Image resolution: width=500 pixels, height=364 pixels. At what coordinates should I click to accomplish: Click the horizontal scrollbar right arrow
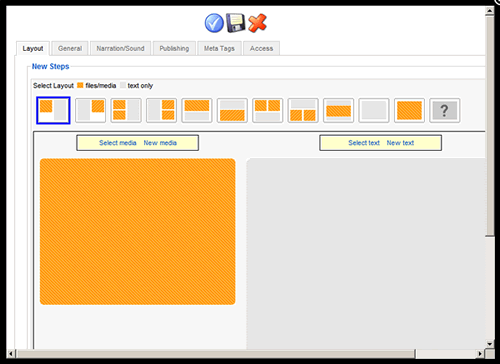pos(480,354)
